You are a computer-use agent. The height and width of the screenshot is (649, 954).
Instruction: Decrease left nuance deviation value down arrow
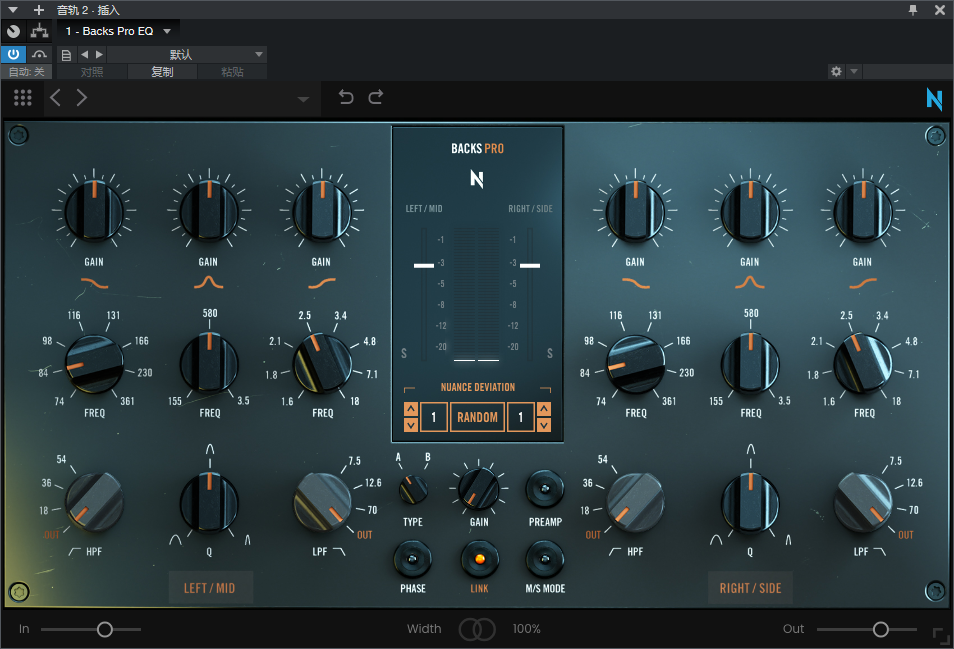tap(411, 425)
